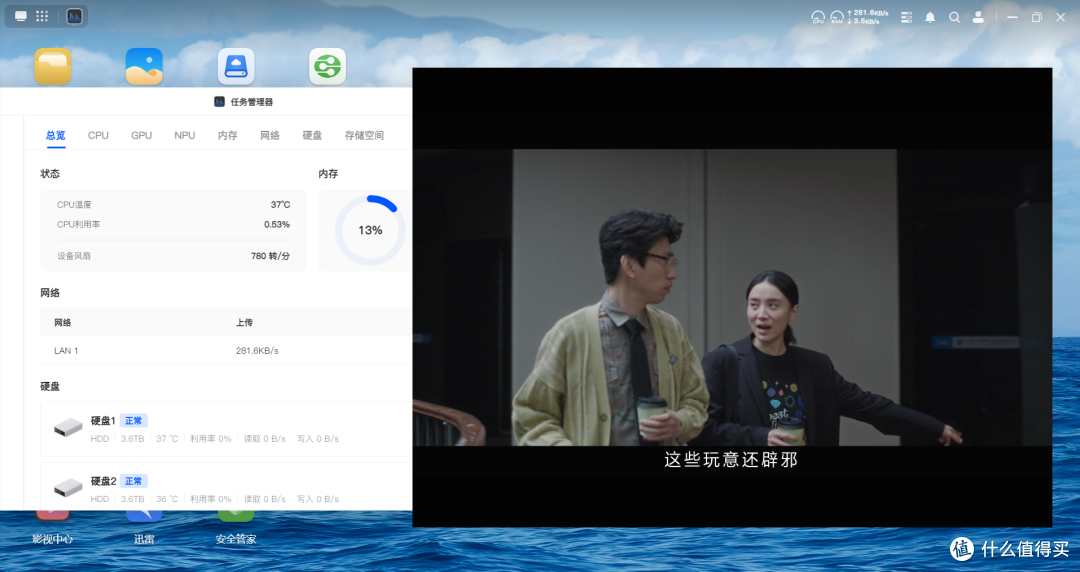Click the network speed readout in top bar
Screen dimensions: 1080x572
pos(867,17)
